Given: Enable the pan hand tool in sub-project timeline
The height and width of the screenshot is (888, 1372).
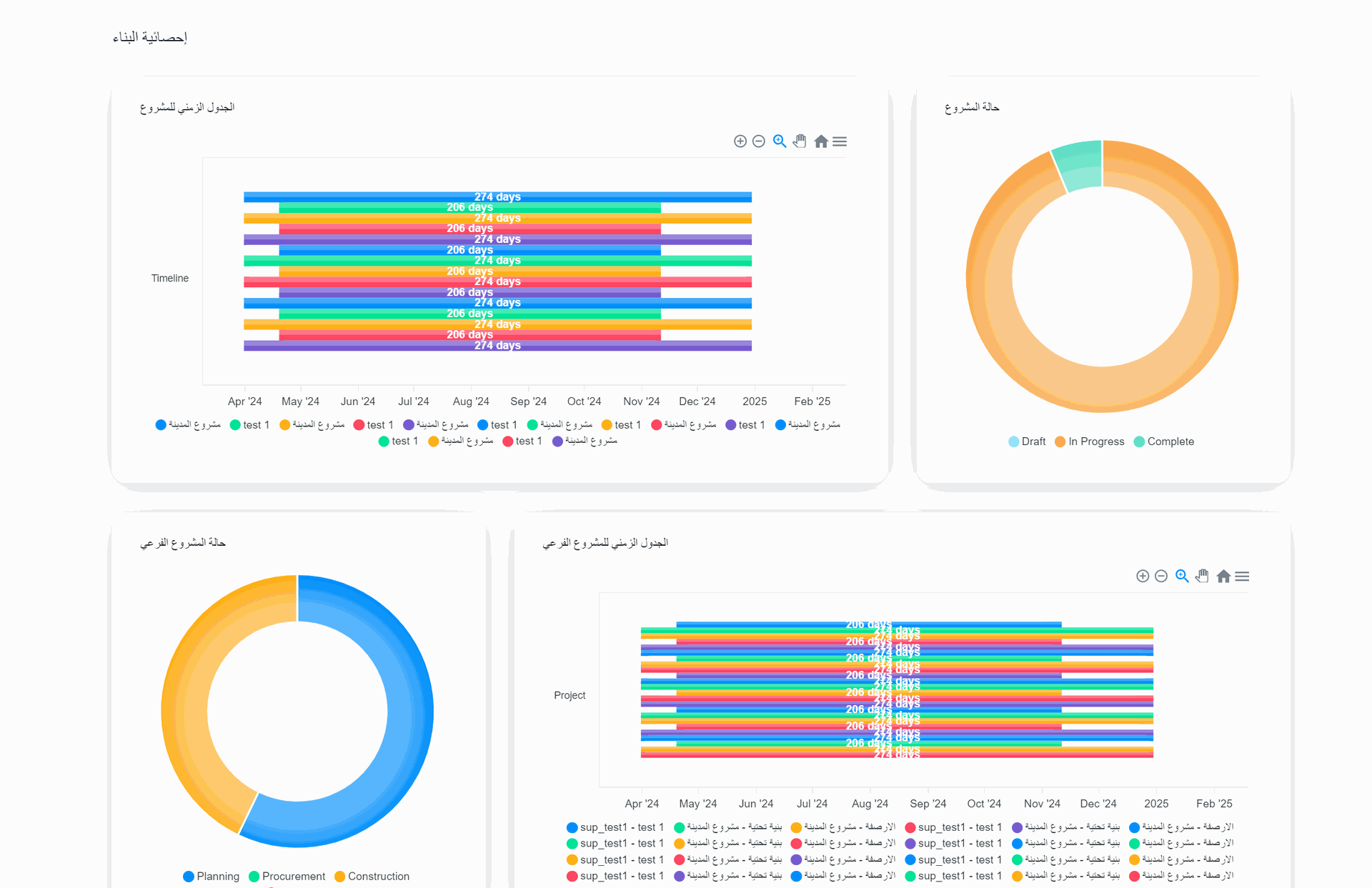Looking at the screenshot, I should tap(1202, 577).
